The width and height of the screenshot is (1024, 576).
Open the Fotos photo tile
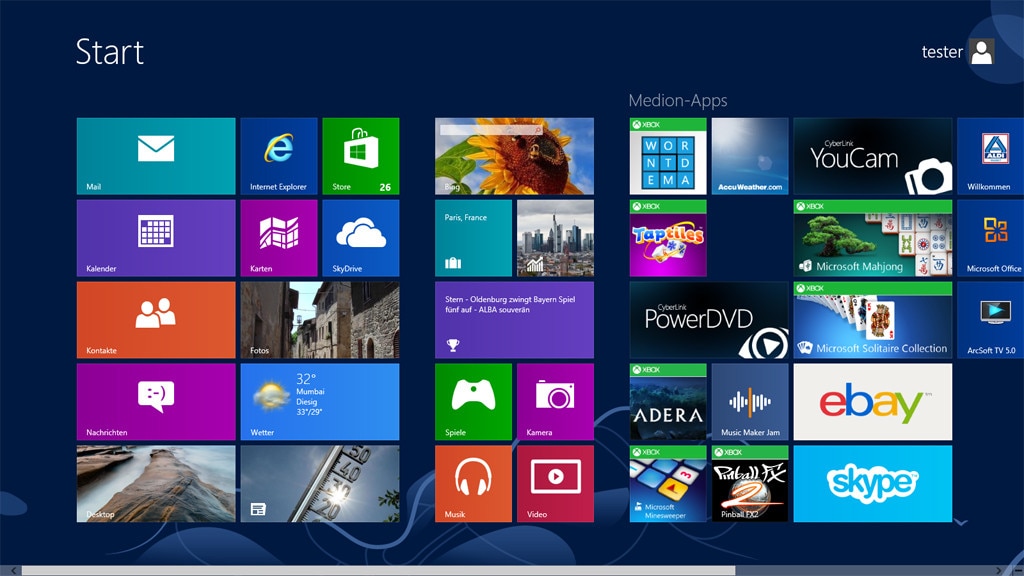[319, 320]
